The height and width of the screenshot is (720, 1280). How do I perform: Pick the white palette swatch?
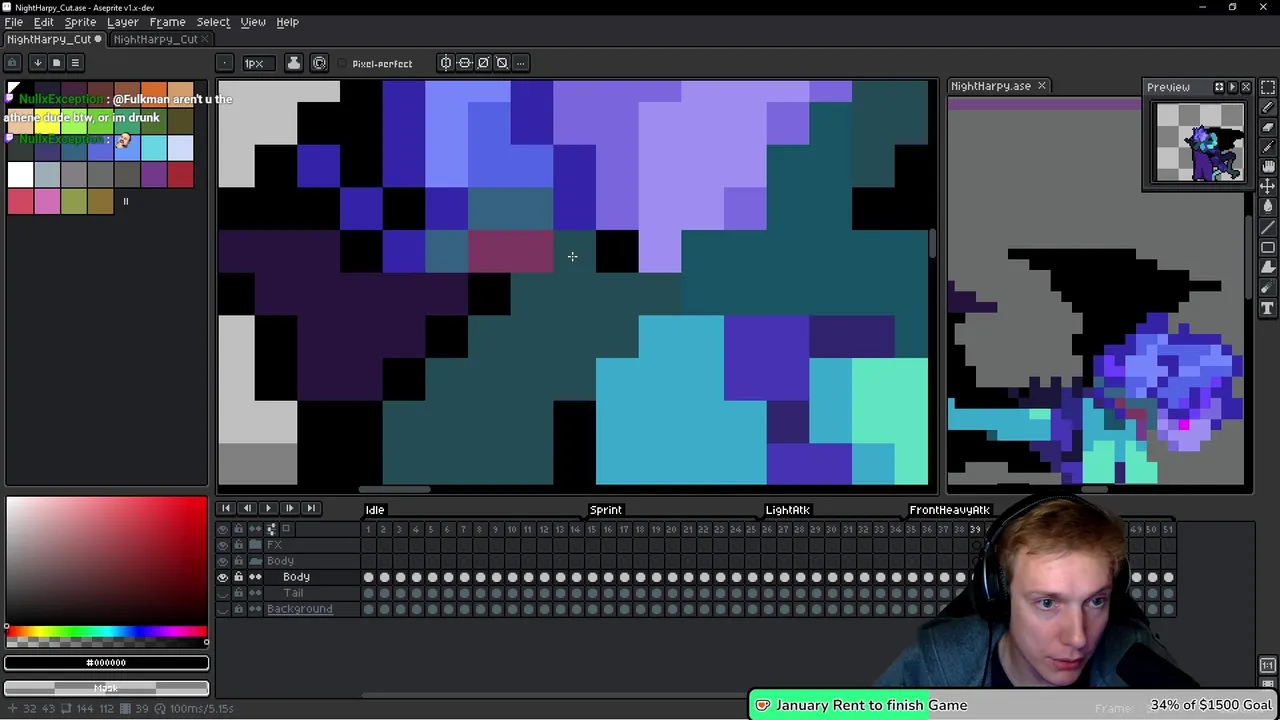click(x=20, y=174)
